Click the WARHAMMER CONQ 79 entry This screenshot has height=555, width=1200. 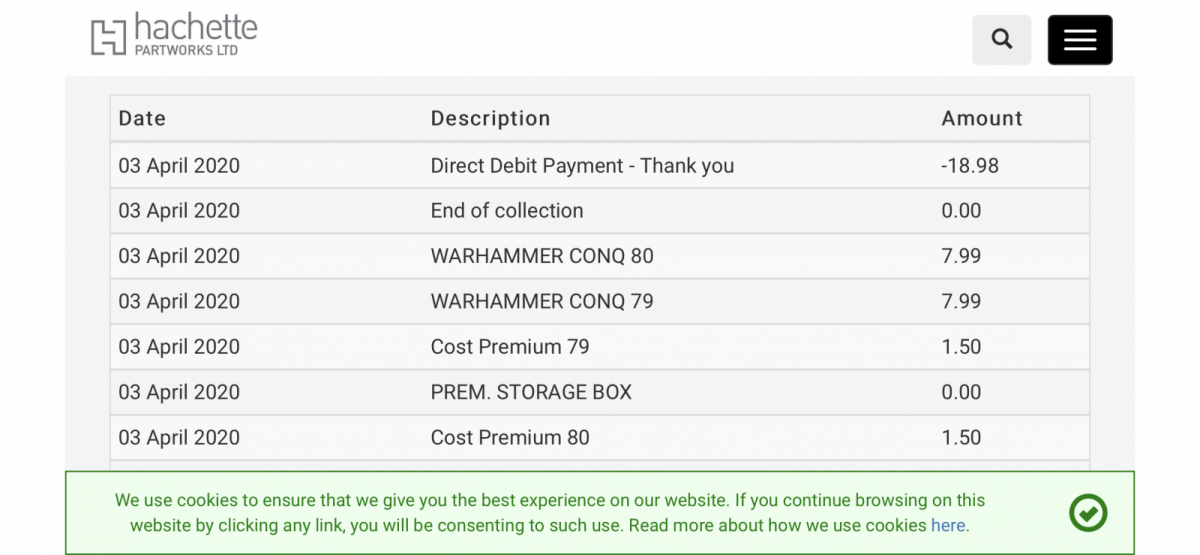tap(542, 301)
